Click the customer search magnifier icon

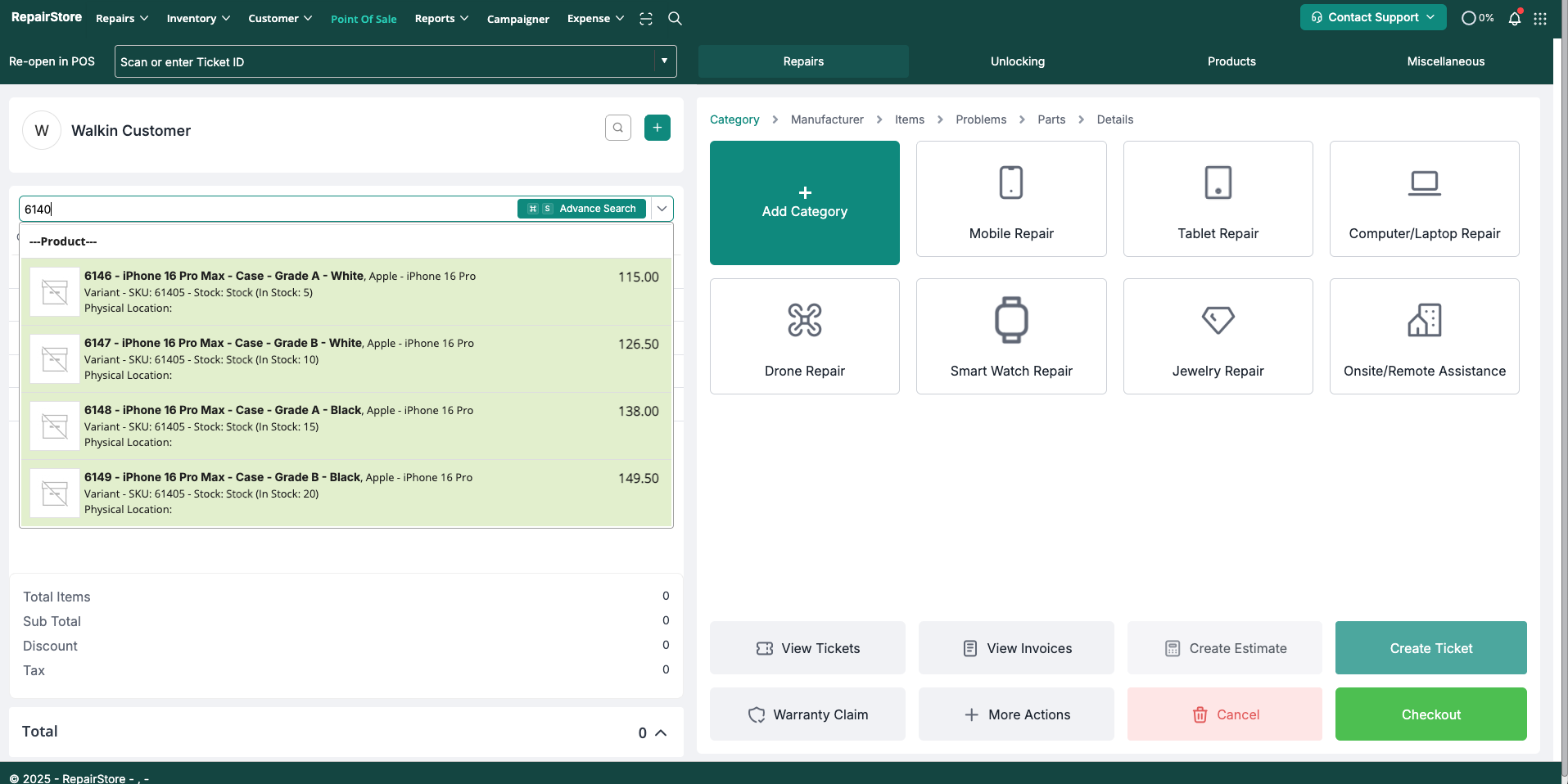[x=618, y=128]
